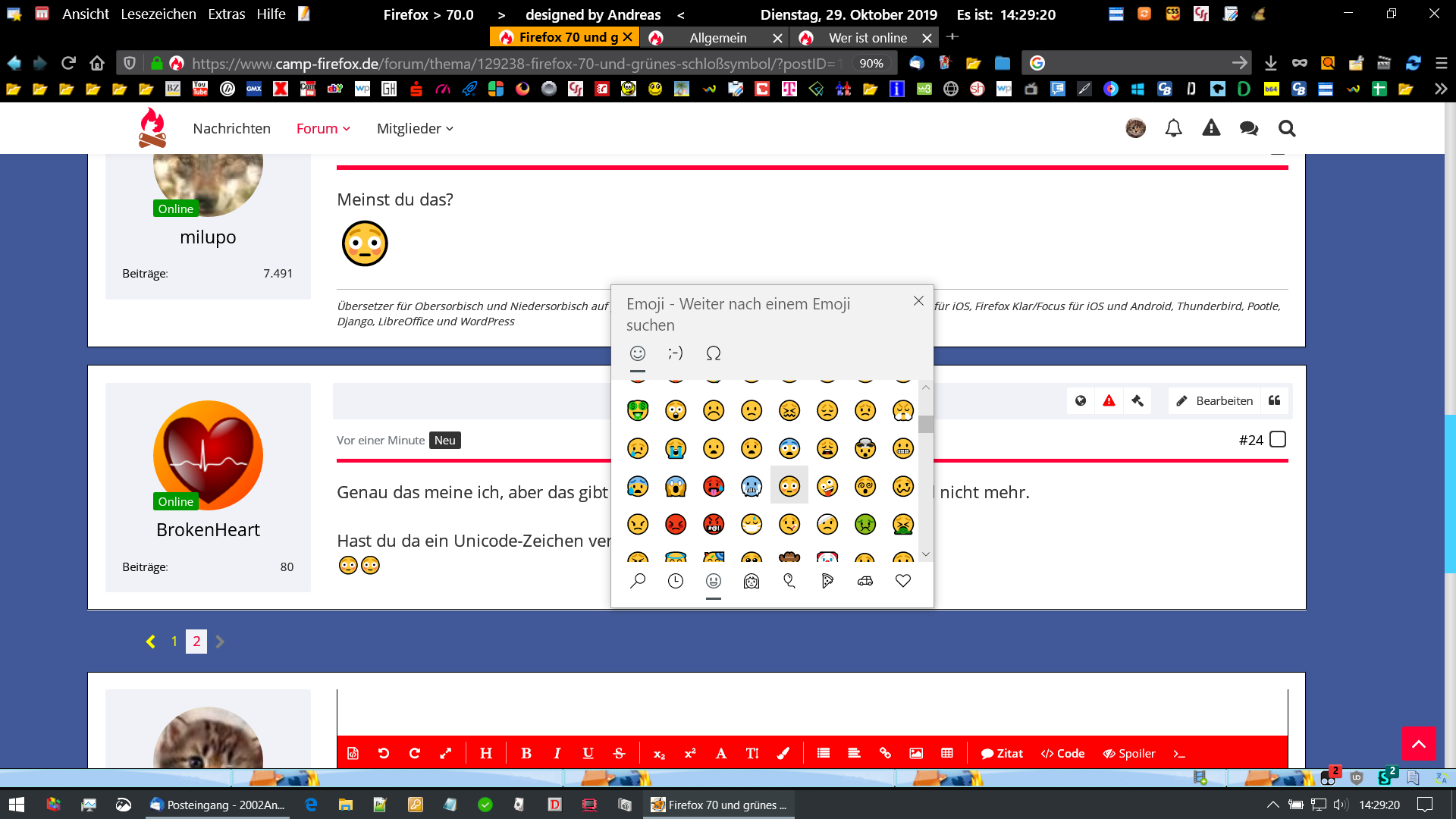Click Bearbeiten to edit the post
This screenshot has height=819, width=1456.
tap(1215, 400)
